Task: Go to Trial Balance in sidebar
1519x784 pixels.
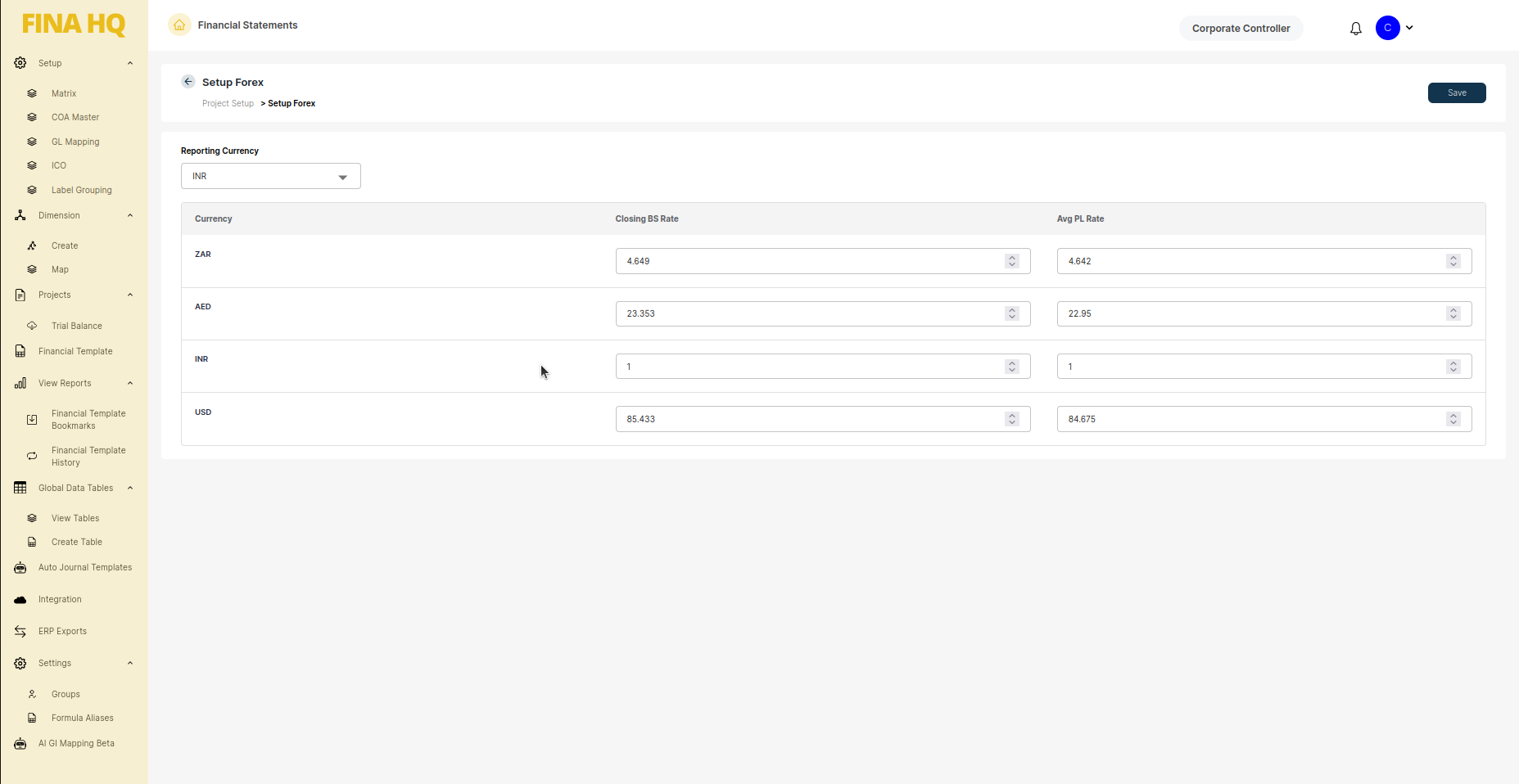Action: pos(77,327)
